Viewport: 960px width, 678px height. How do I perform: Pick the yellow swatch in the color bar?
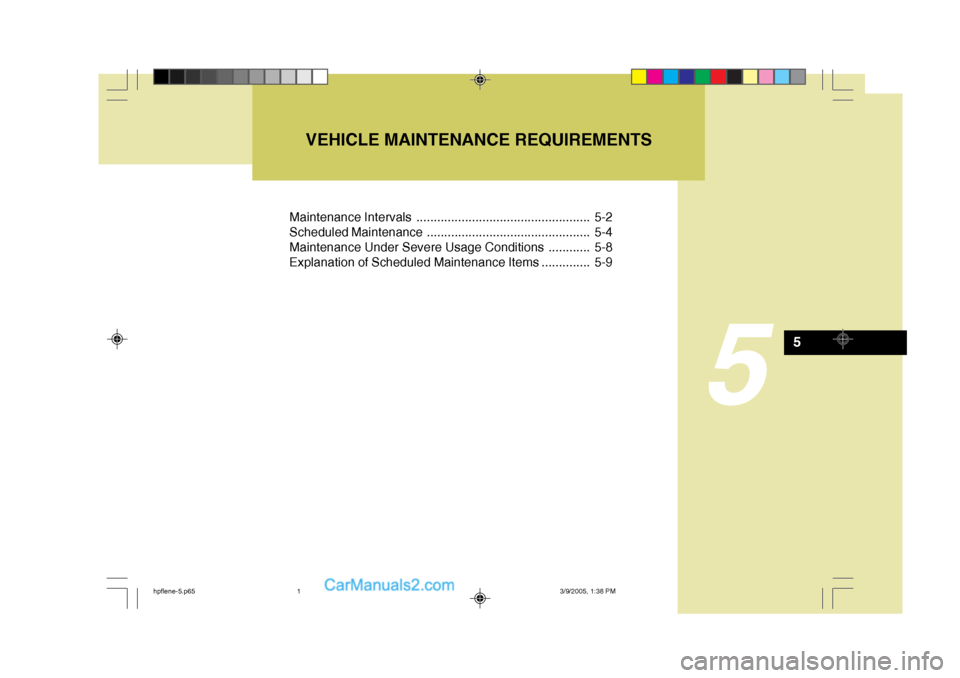point(639,77)
